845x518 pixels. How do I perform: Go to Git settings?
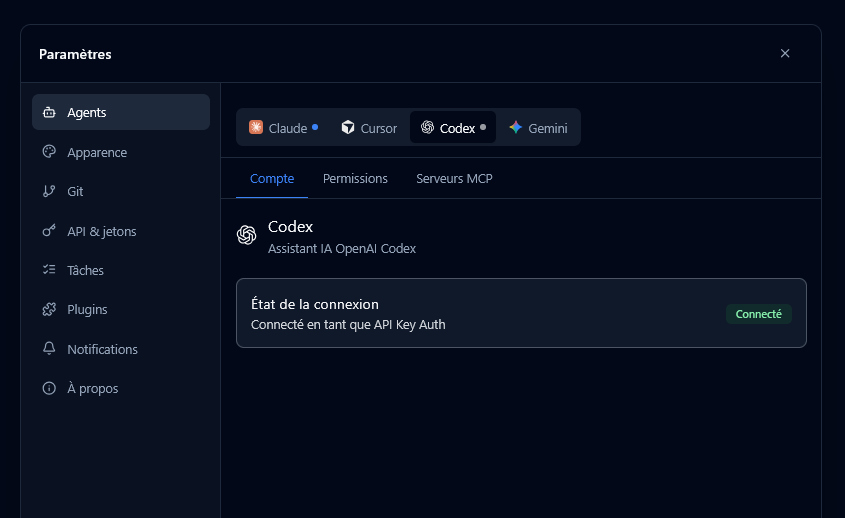pos(121,191)
